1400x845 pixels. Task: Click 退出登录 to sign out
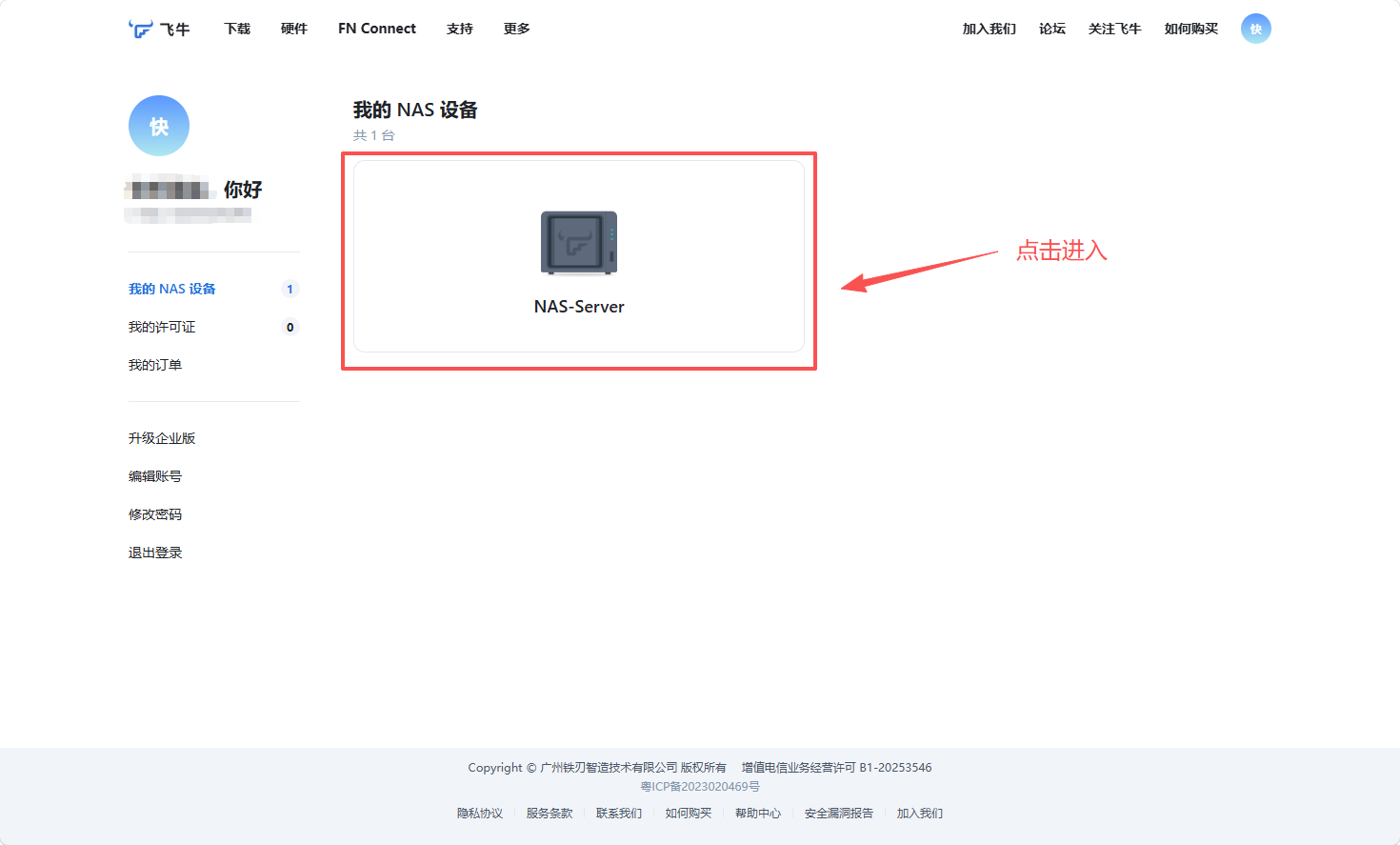pyautogui.click(x=155, y=553)
